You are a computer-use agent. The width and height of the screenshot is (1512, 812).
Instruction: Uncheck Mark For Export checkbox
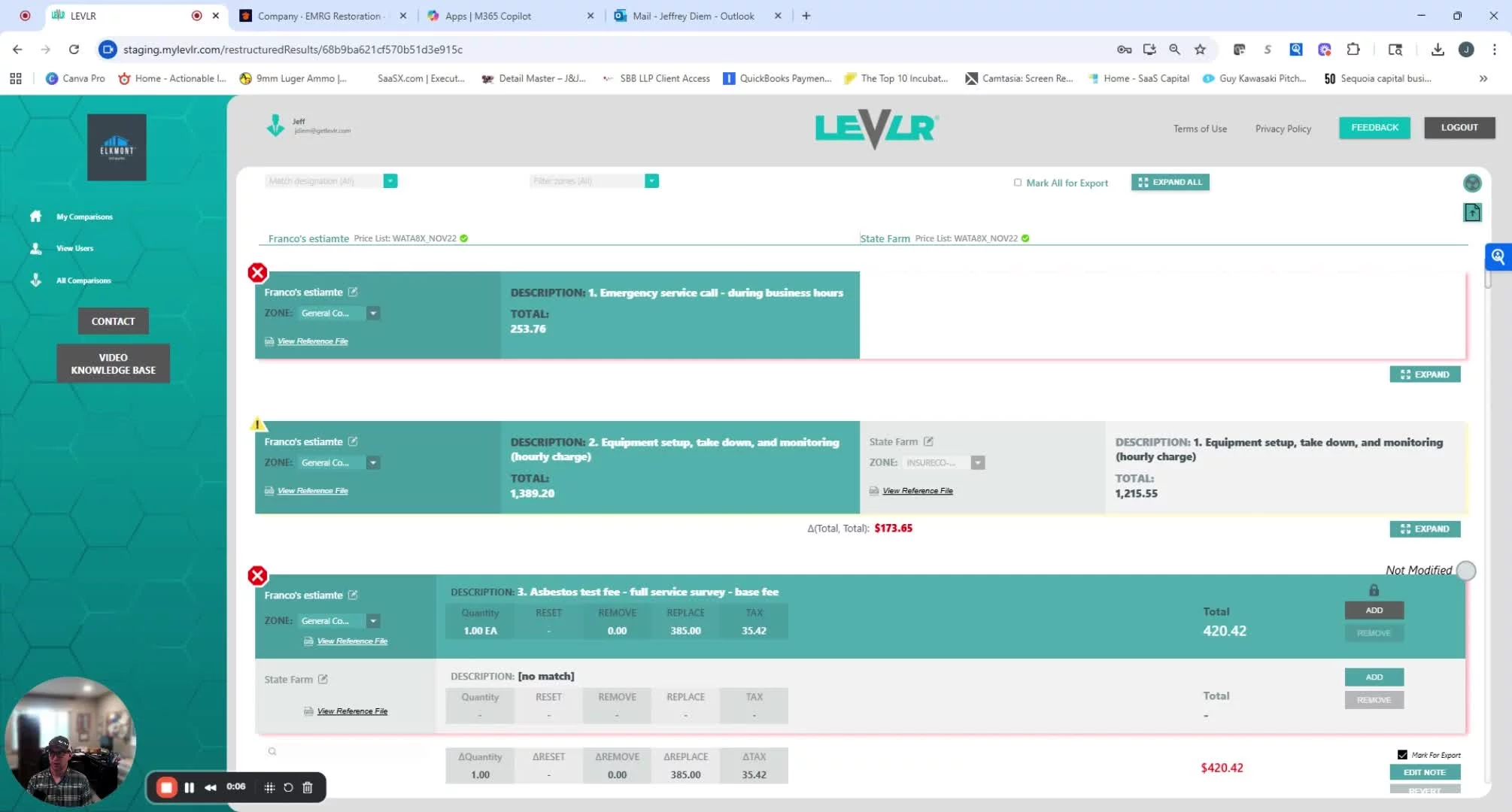pos(1402,755)
